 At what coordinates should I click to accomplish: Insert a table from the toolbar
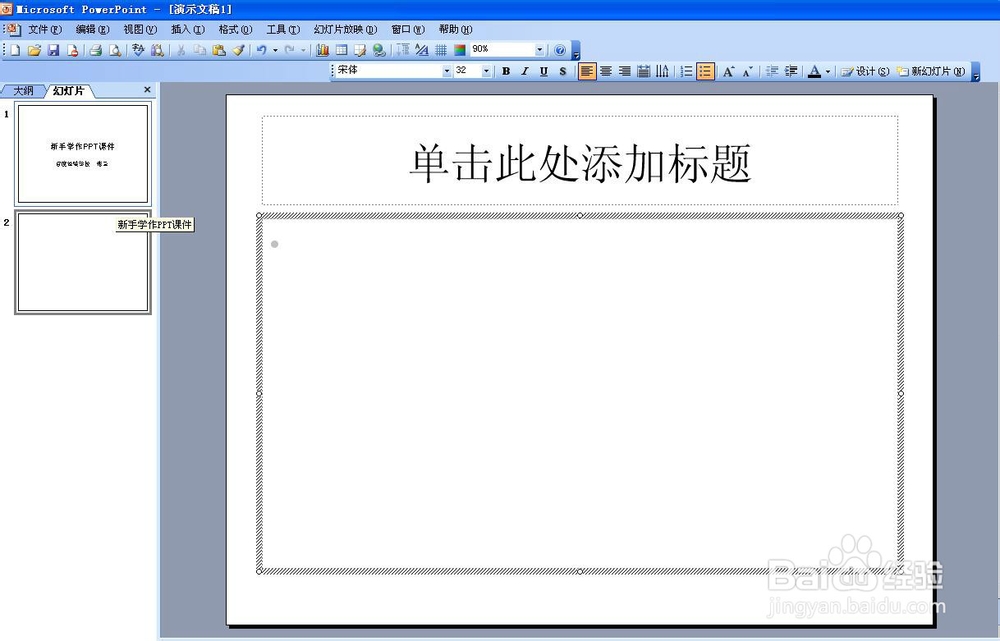click(x=339, y=50)
